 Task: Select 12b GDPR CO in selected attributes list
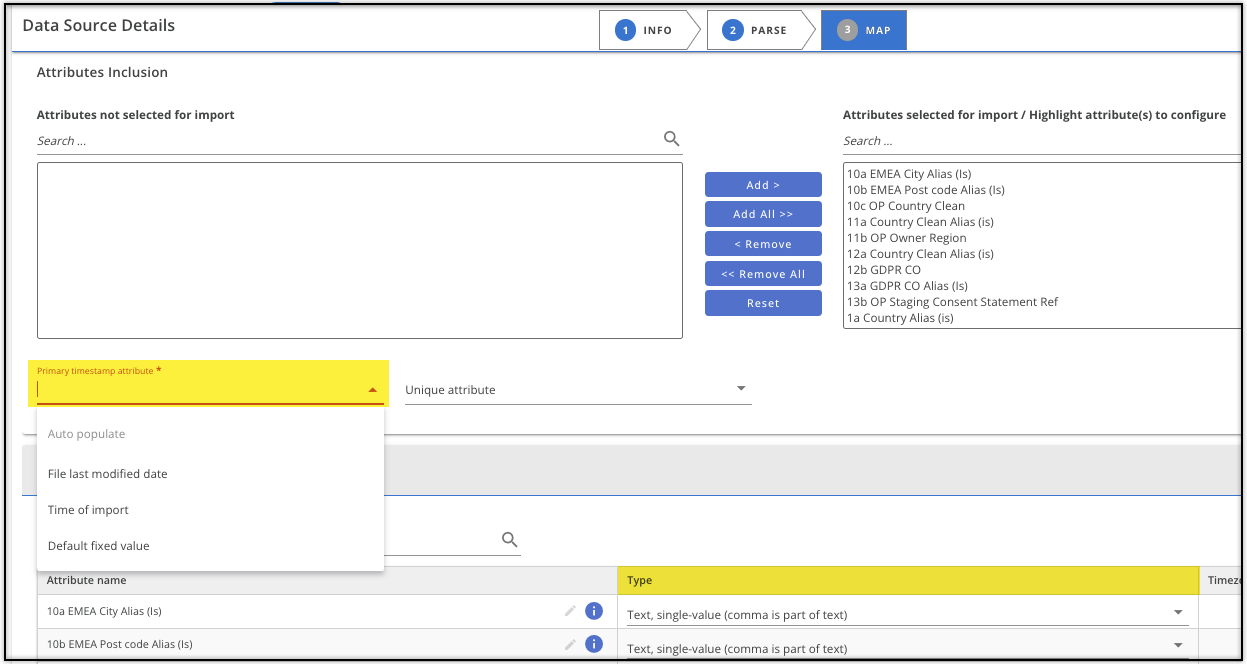(x=884, y=270)
